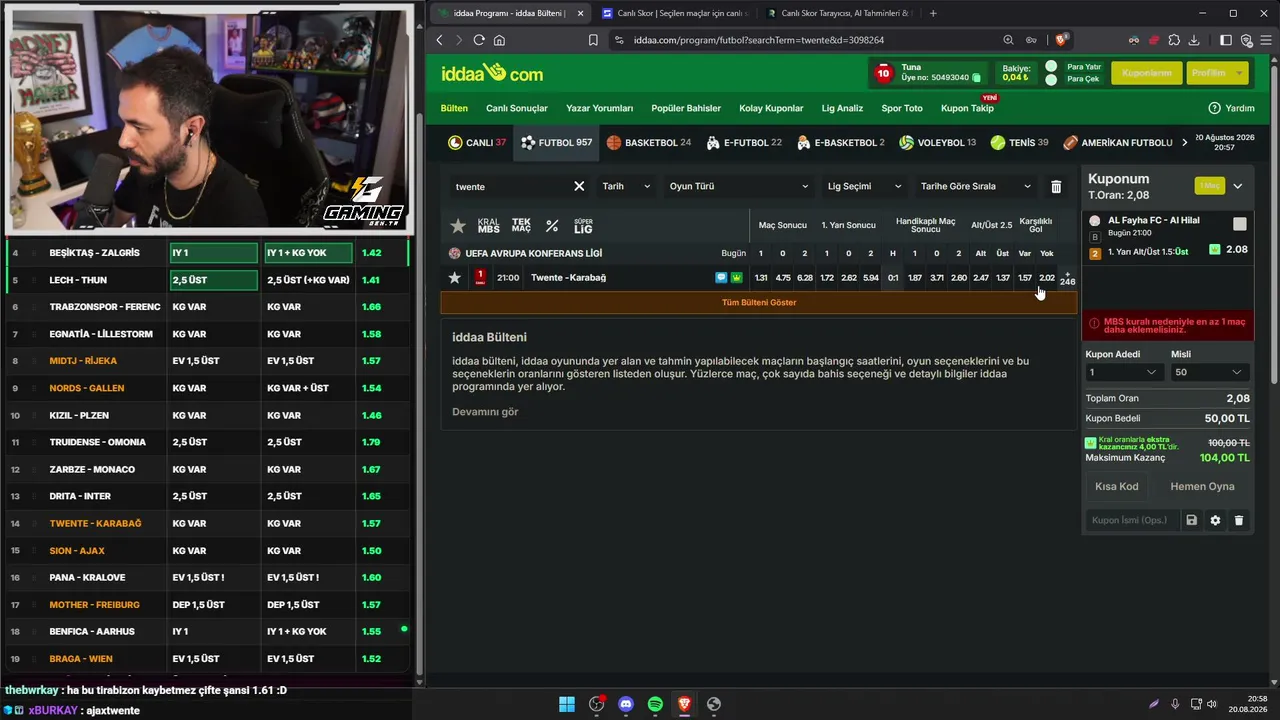Open Canlı Sonuçlar menu item
Viewport: 1280px width, 720px height.
517,108
